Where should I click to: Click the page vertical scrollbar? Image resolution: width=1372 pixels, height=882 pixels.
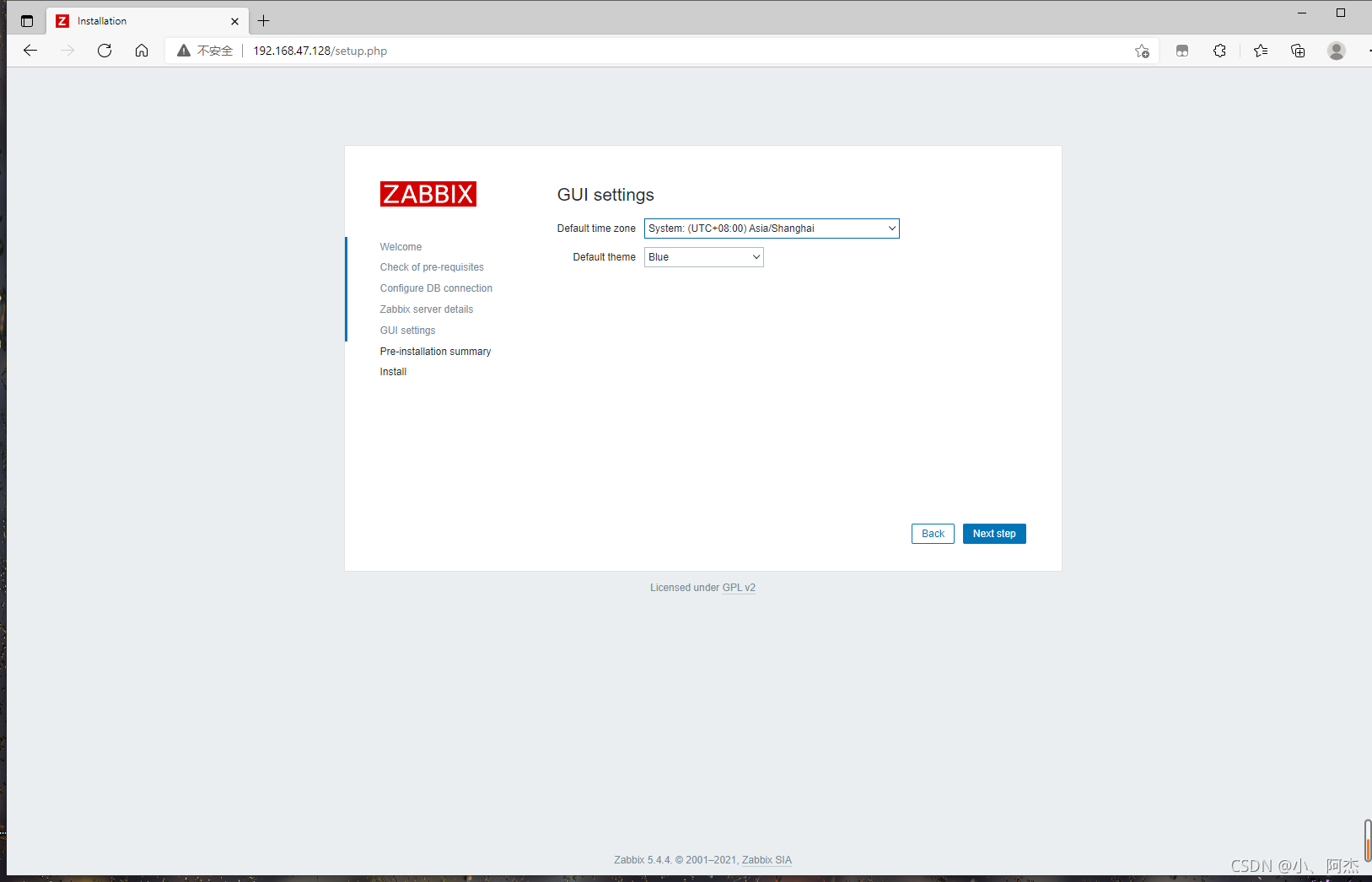click(x=1367, y=840)
